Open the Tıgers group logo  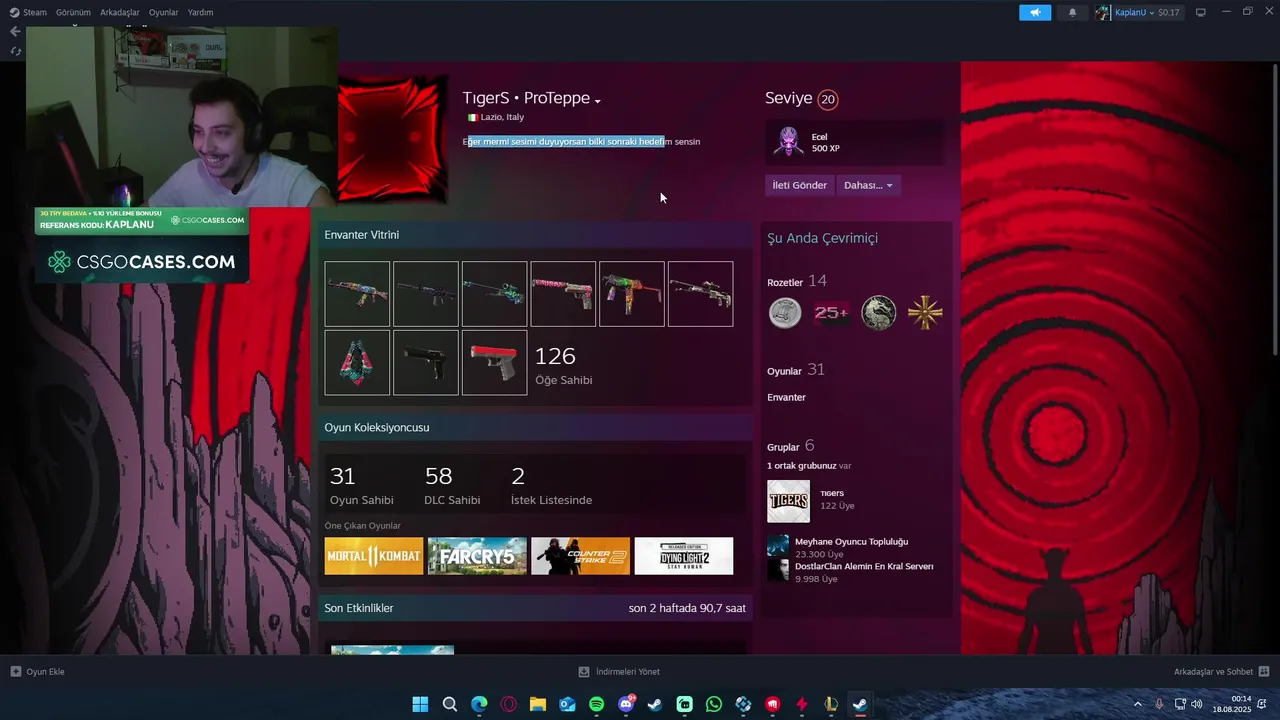(x=788, y=501)
